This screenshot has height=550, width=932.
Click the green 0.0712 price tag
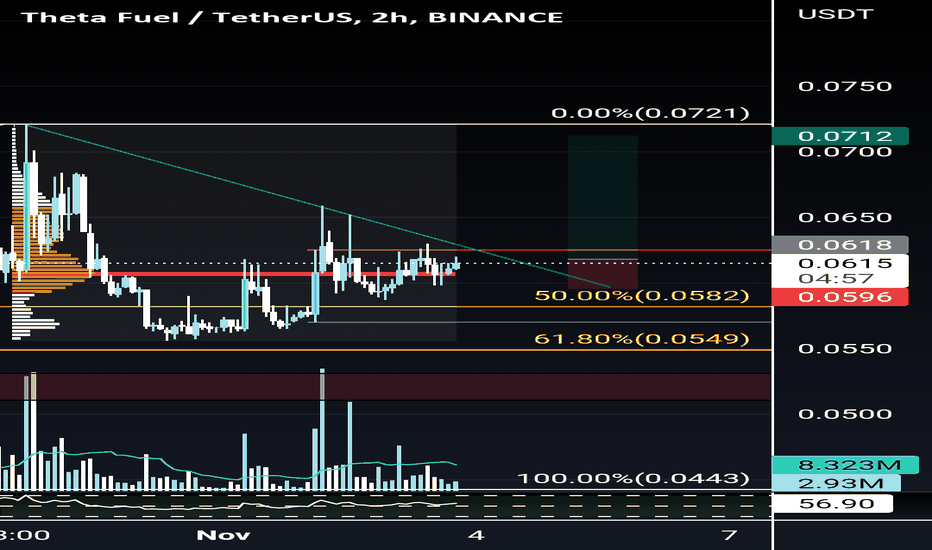pyautogui.click(x=840, y=136)
